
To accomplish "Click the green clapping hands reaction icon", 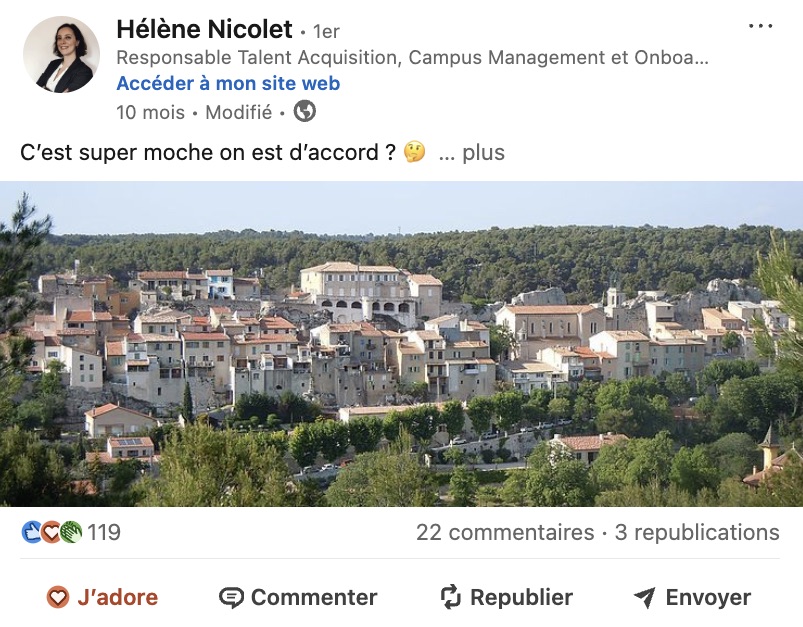I will point(71,532).
